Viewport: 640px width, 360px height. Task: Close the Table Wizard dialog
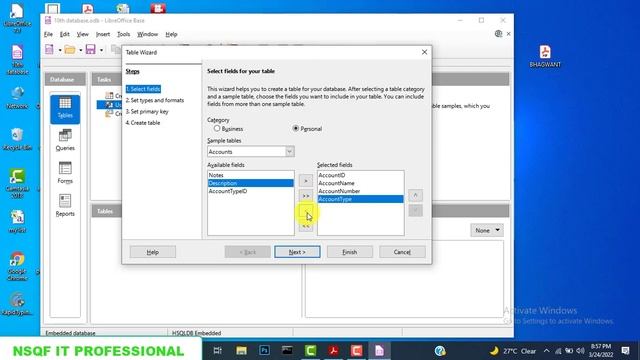click(x=424, y=52)
